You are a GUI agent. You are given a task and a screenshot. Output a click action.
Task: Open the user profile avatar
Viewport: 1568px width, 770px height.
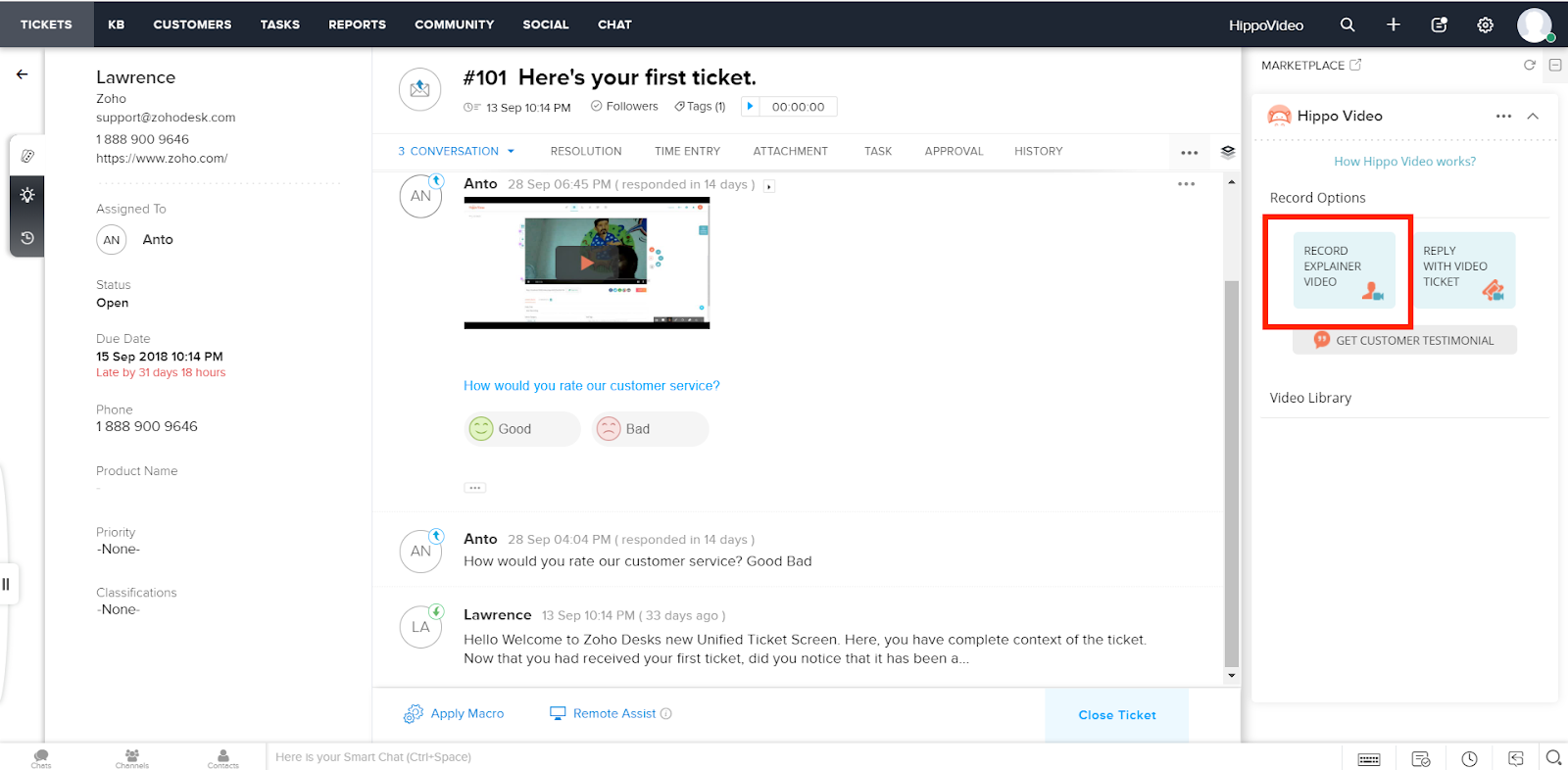1535,24
